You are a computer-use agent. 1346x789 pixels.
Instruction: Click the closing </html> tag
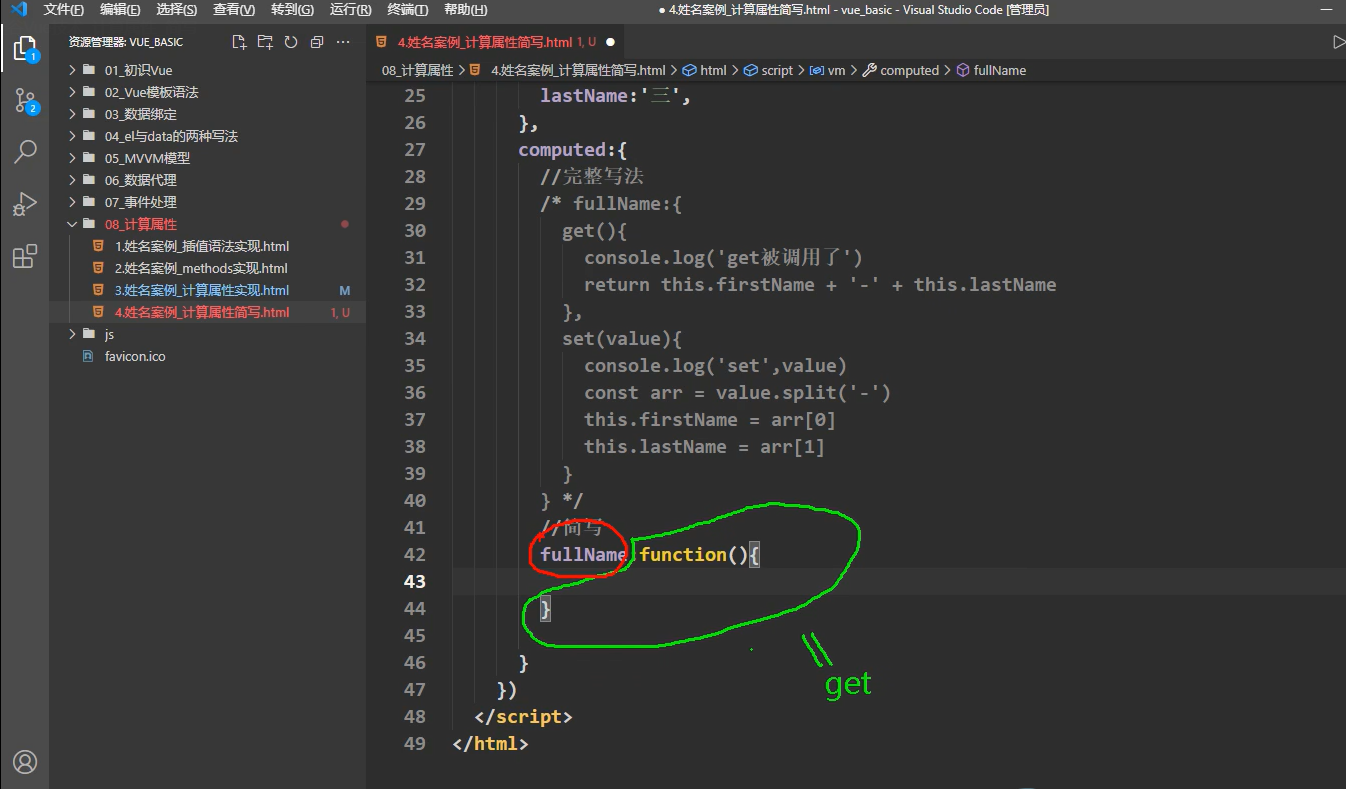pyautogui.click(x=490, y=744)
